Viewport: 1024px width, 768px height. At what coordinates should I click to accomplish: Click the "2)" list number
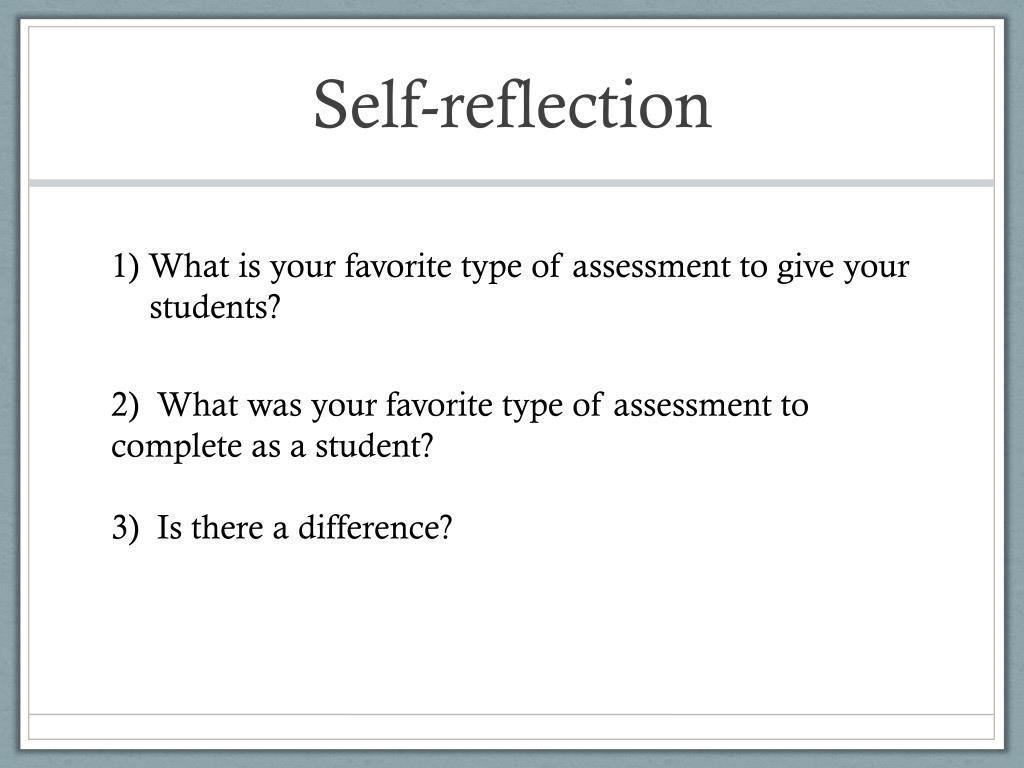125,405
